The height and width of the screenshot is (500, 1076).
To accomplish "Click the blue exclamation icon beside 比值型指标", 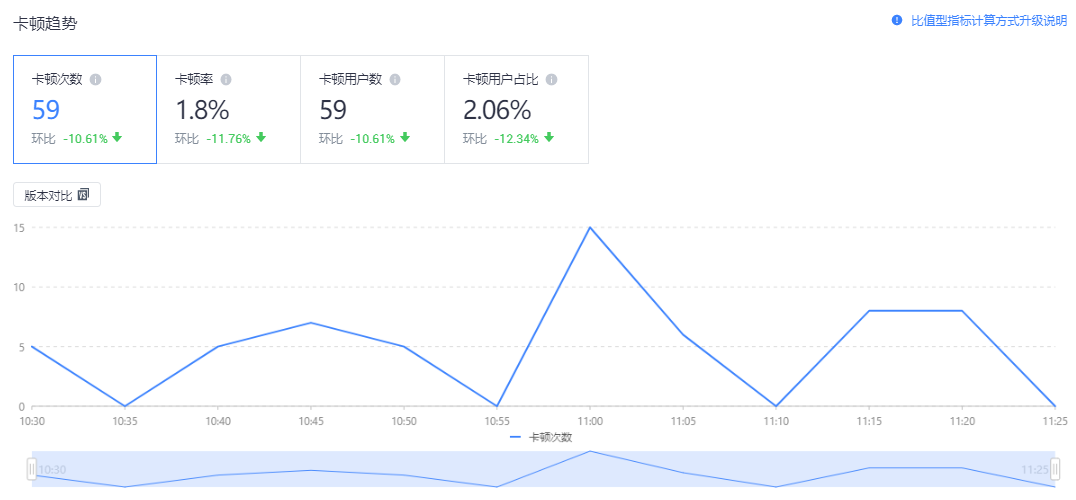I will click(x=896, y=20).
